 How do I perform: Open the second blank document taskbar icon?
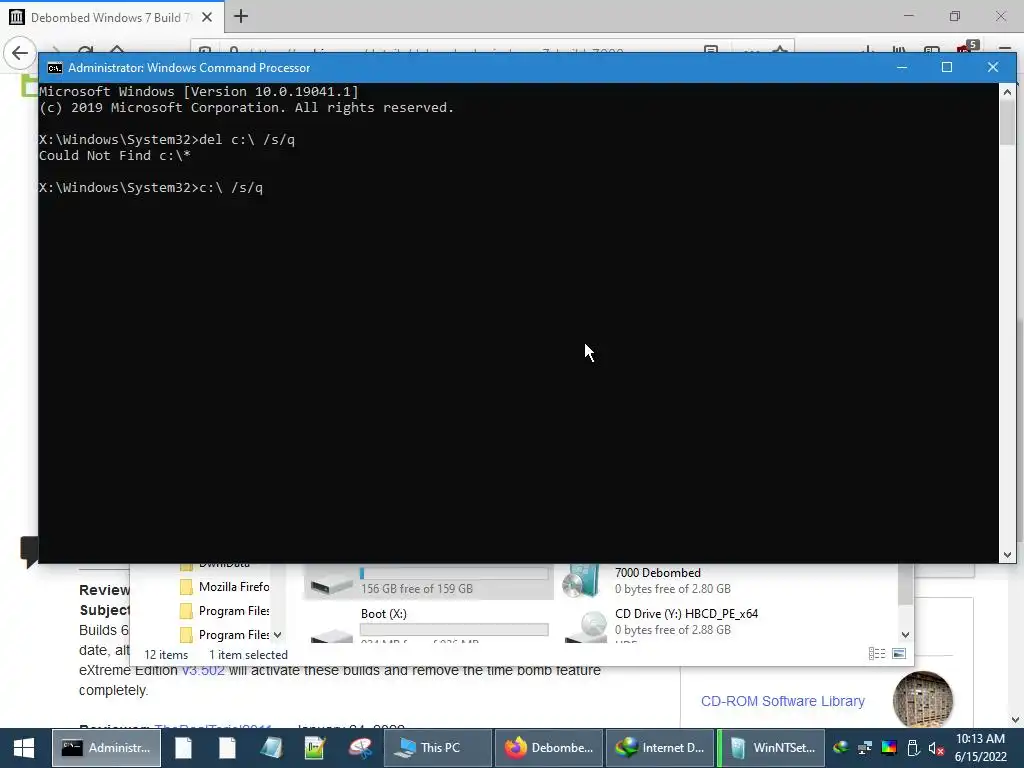pos(227,748)
